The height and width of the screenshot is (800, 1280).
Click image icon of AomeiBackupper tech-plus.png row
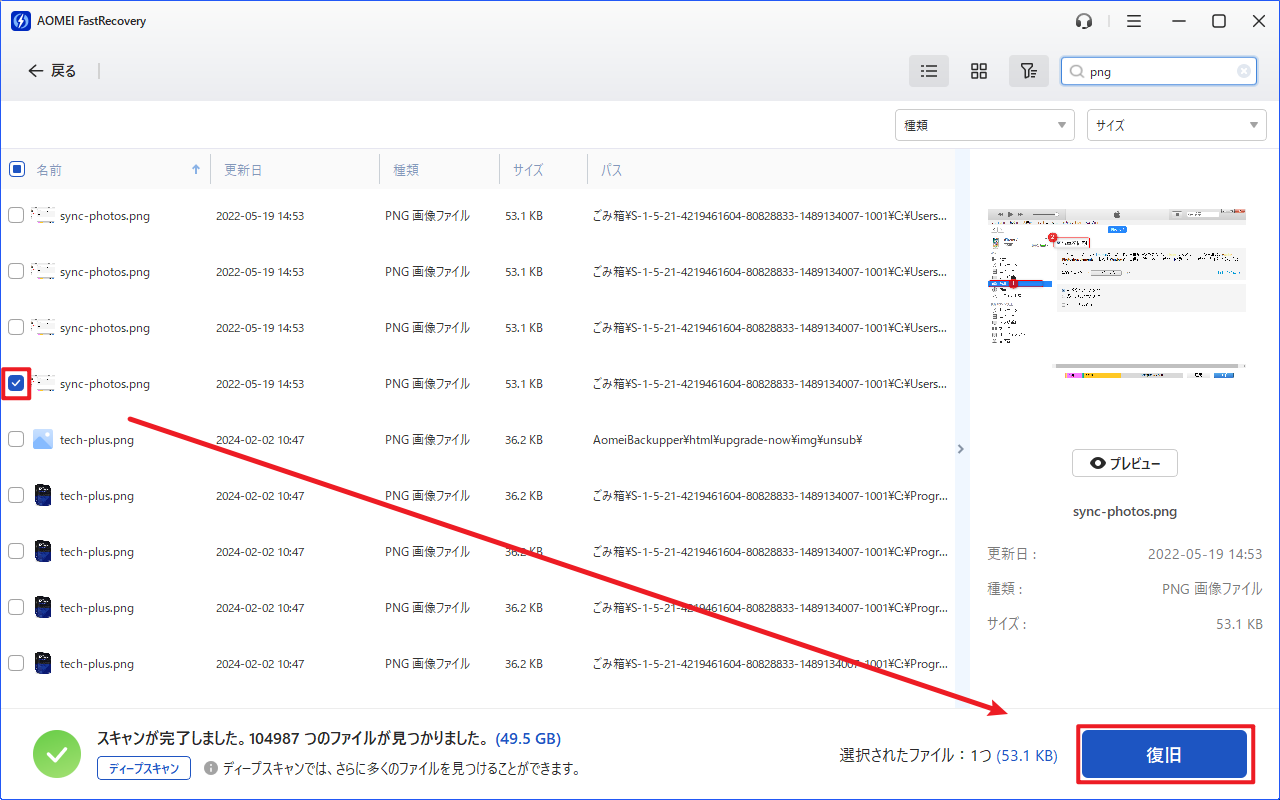[x=43, y=439]
